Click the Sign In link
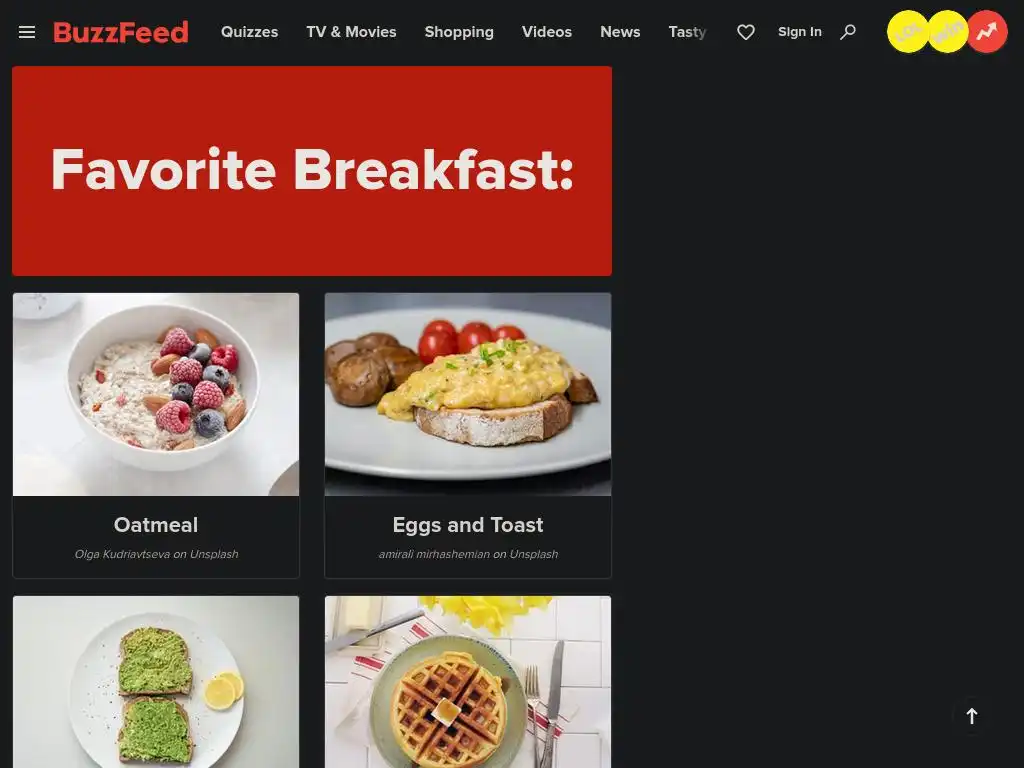 [x=799, y=32]
